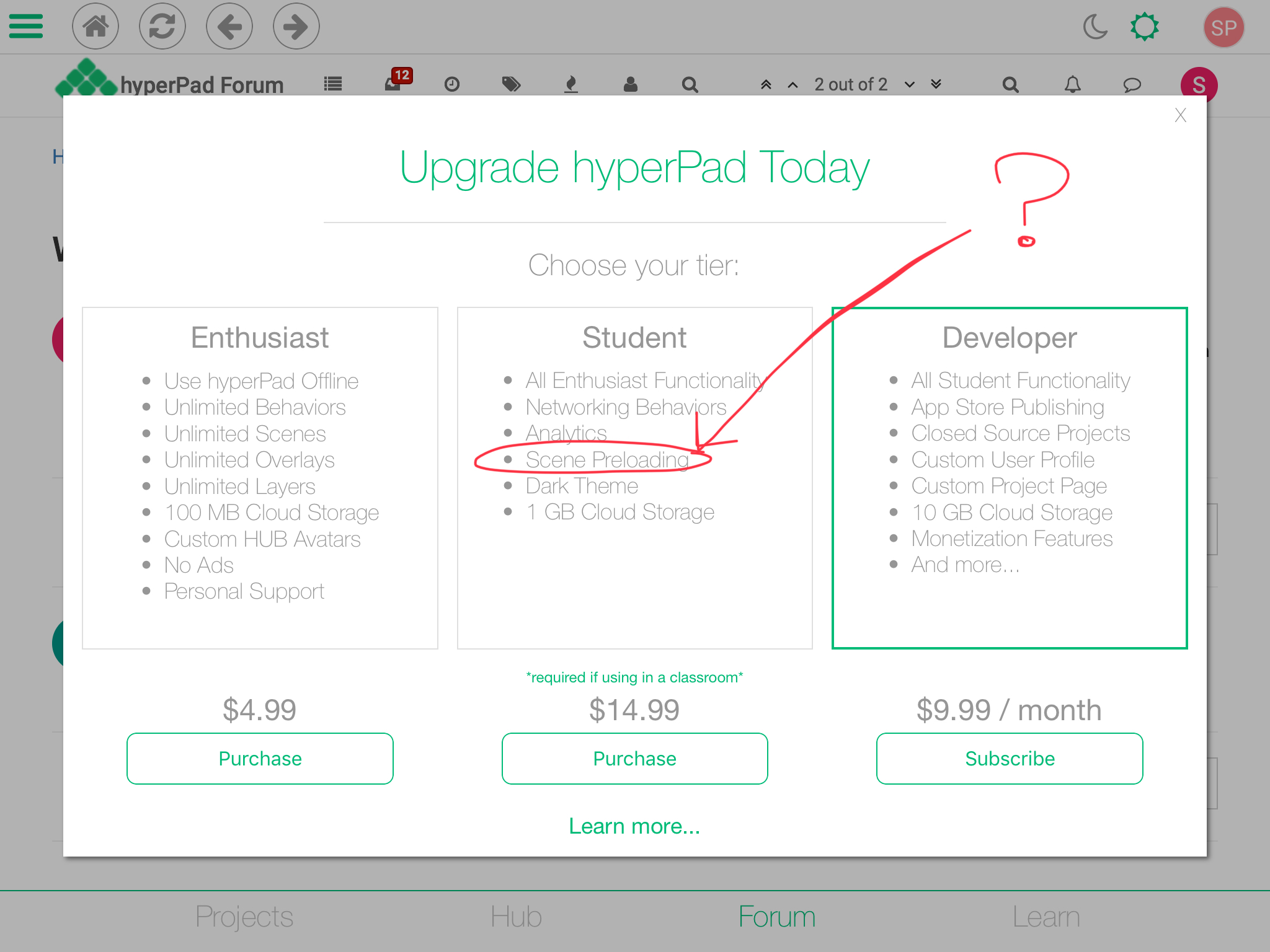Screen dimensions: 1270x952
Task: Switch to the Projects tab
Action: 244,917
